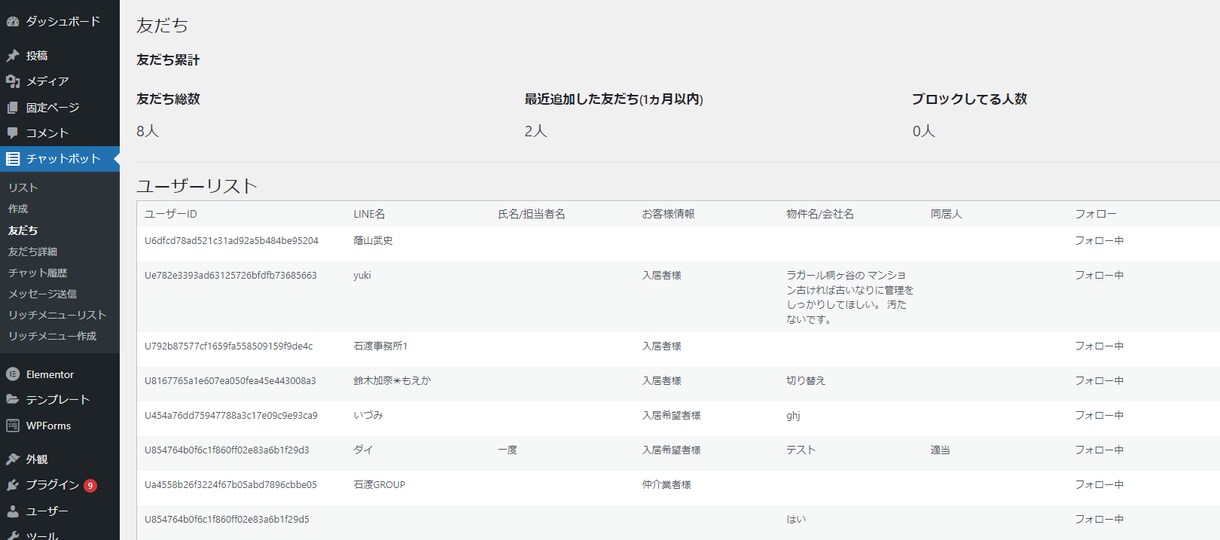
Task: Open the 固定ページ menu
Action: [53, 107]
